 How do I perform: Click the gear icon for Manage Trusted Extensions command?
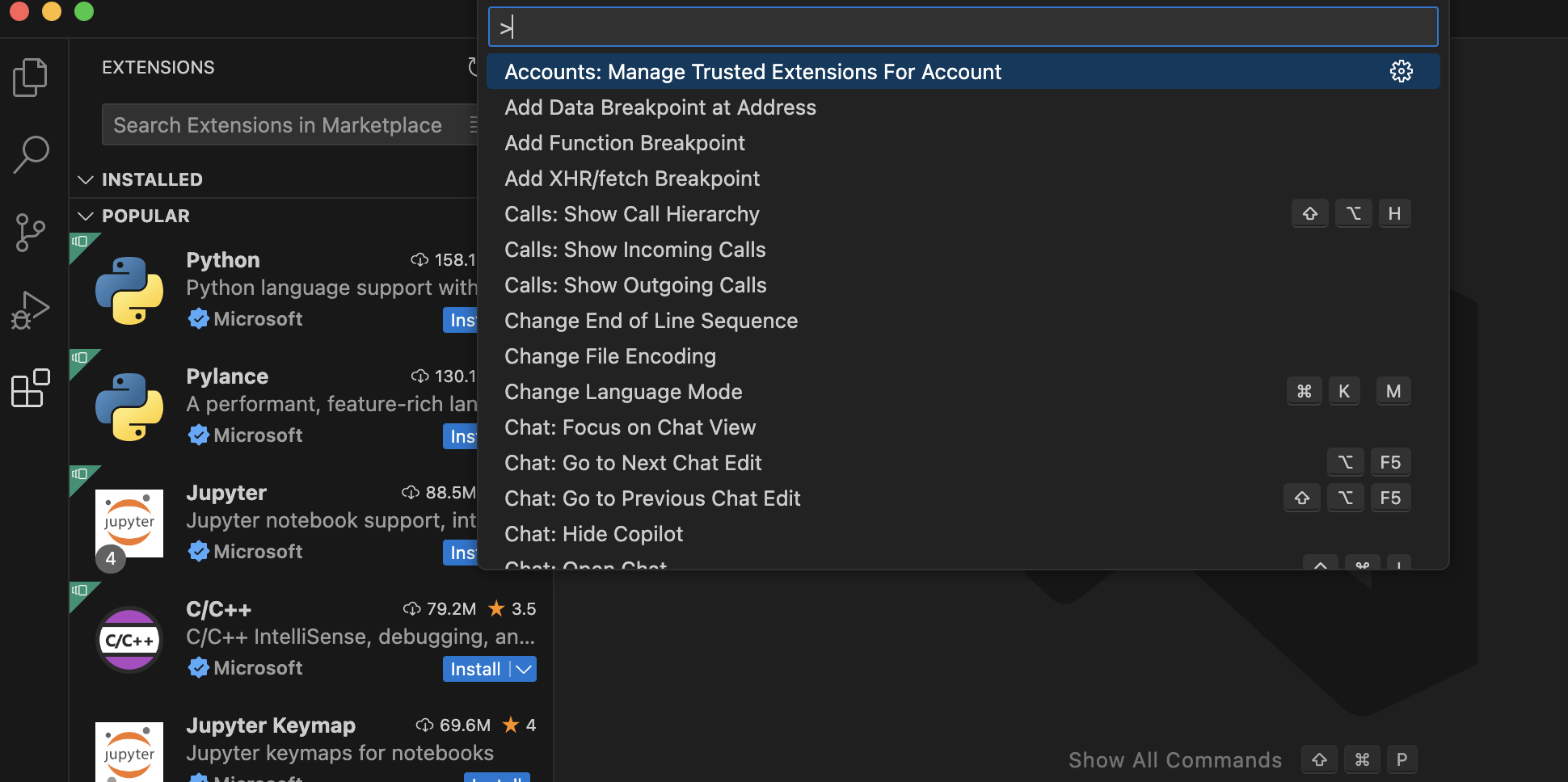(1401, 71)
